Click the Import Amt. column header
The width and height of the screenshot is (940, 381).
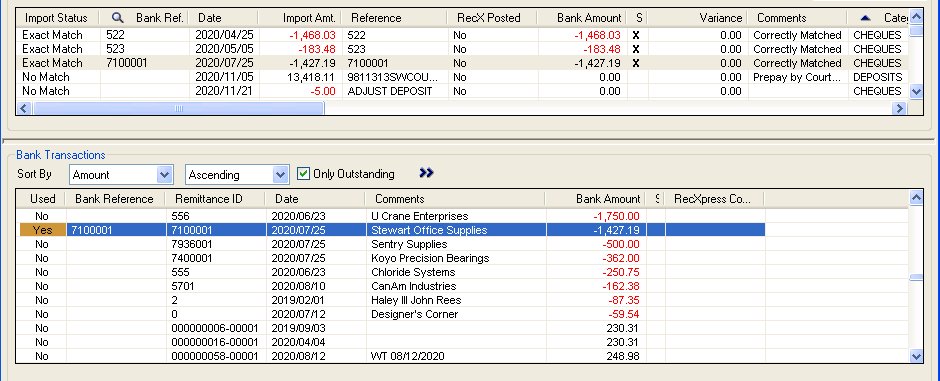pos(300,18)
